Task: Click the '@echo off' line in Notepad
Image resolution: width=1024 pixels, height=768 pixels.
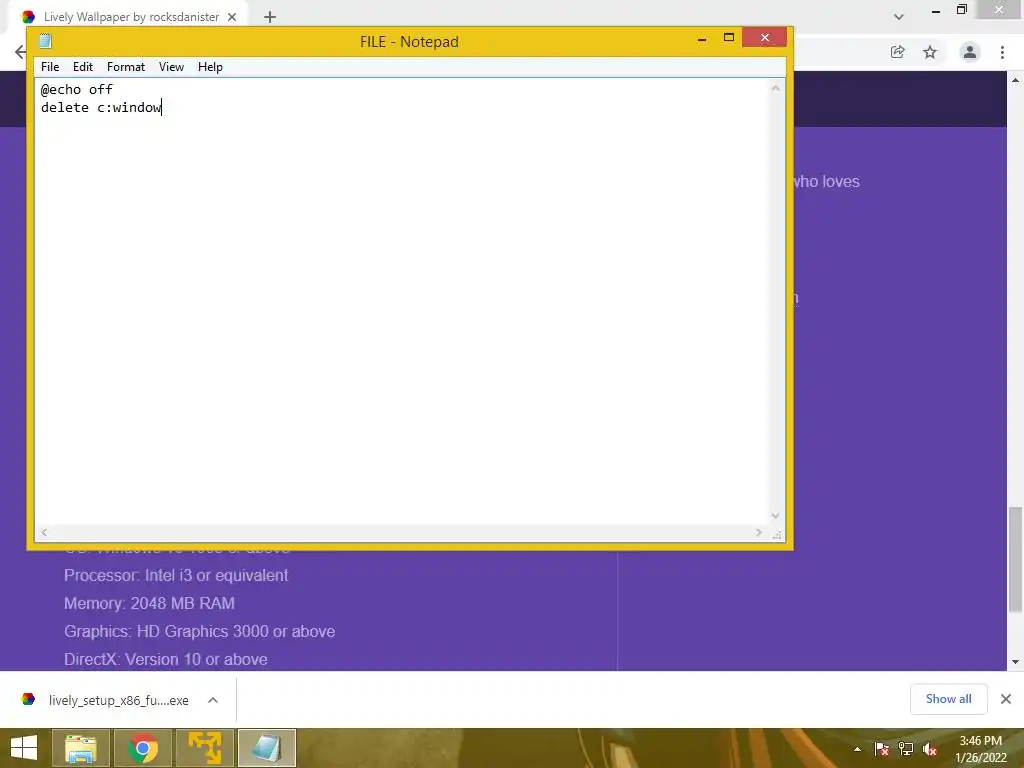Action: point(76,89)
